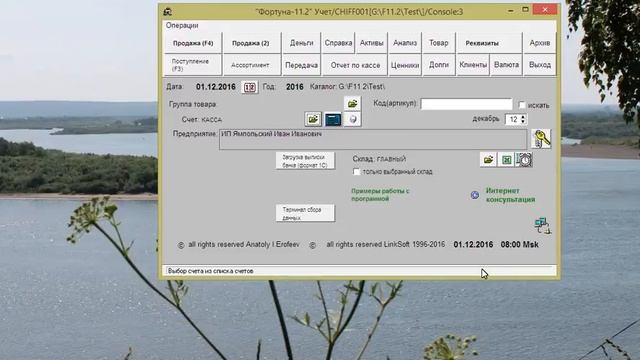Check 'только выбранный склад' option
640x360 pixels.
tap(356, 172)
